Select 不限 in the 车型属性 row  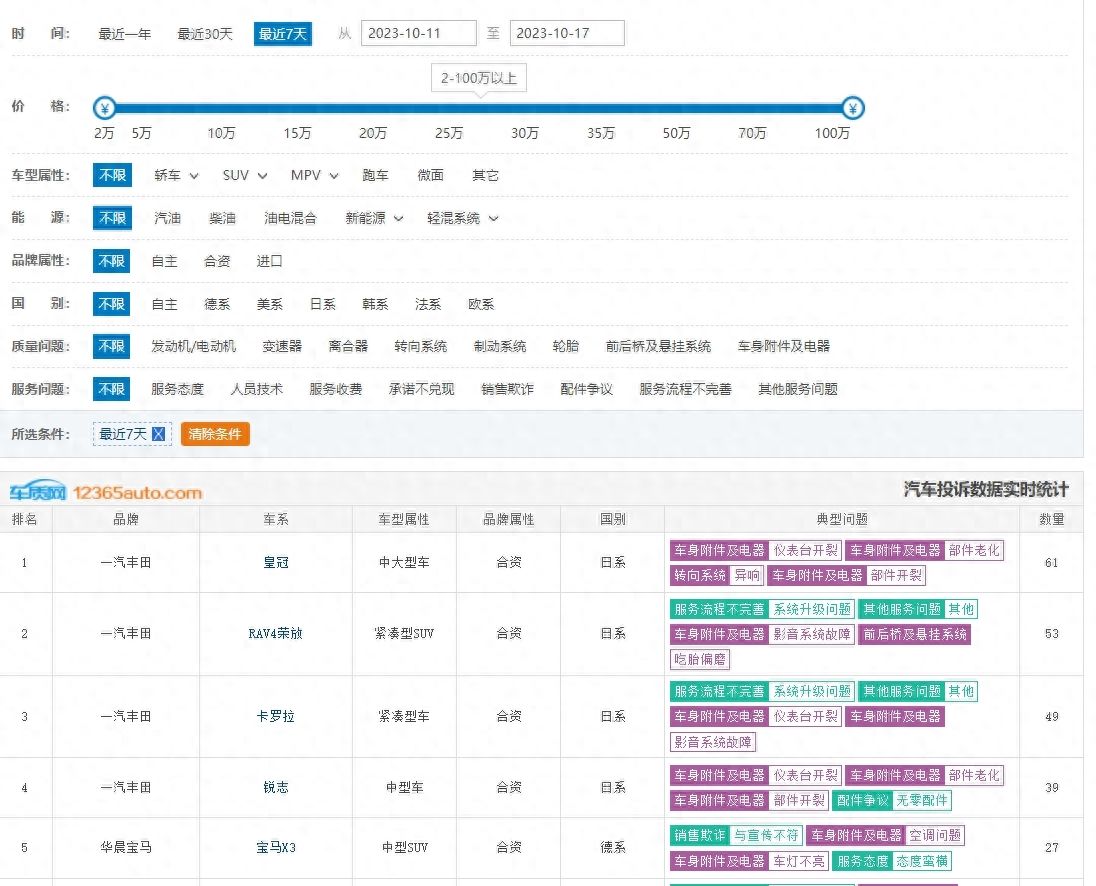pyautogui.click(x=112, y=175)
